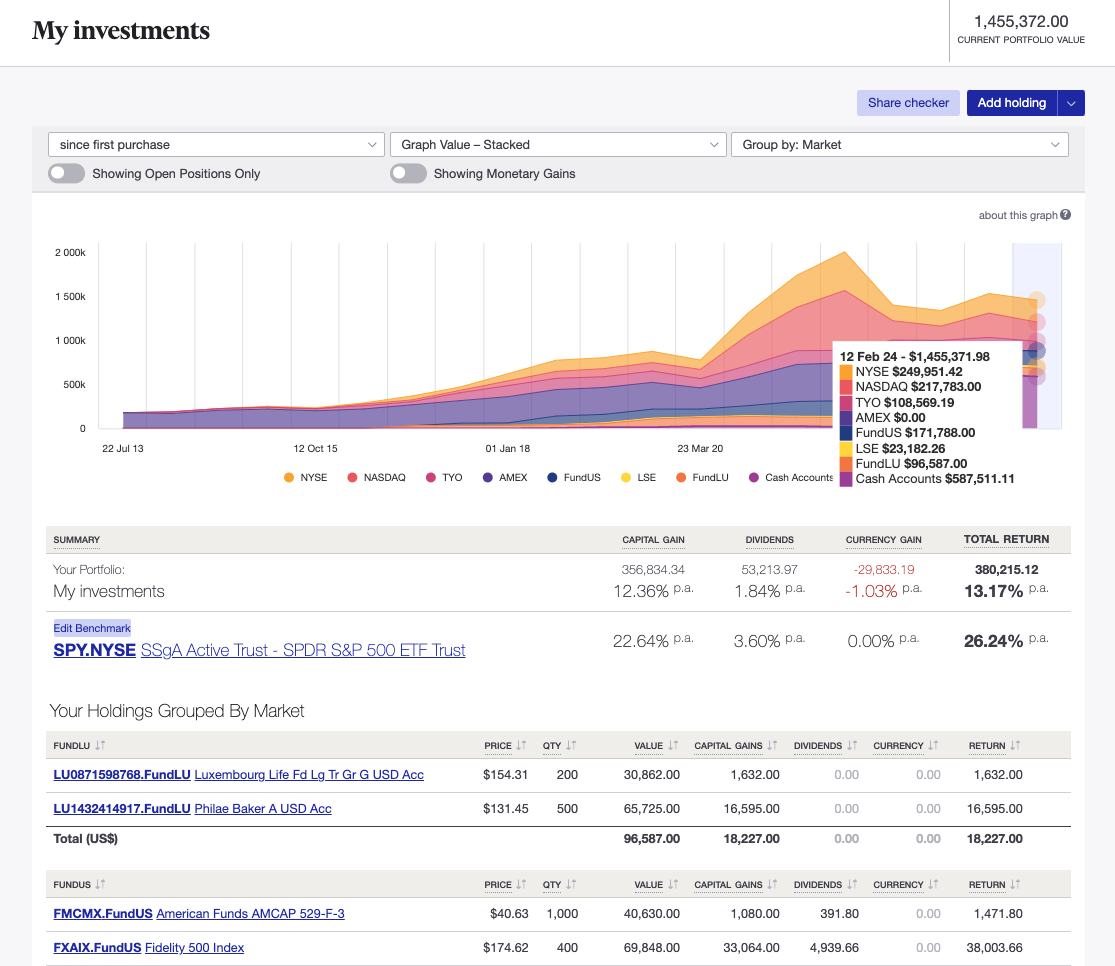Click the about this graph help icon
The width and height of the screenshot is (1115, 966).
[x=1065, y=215]
